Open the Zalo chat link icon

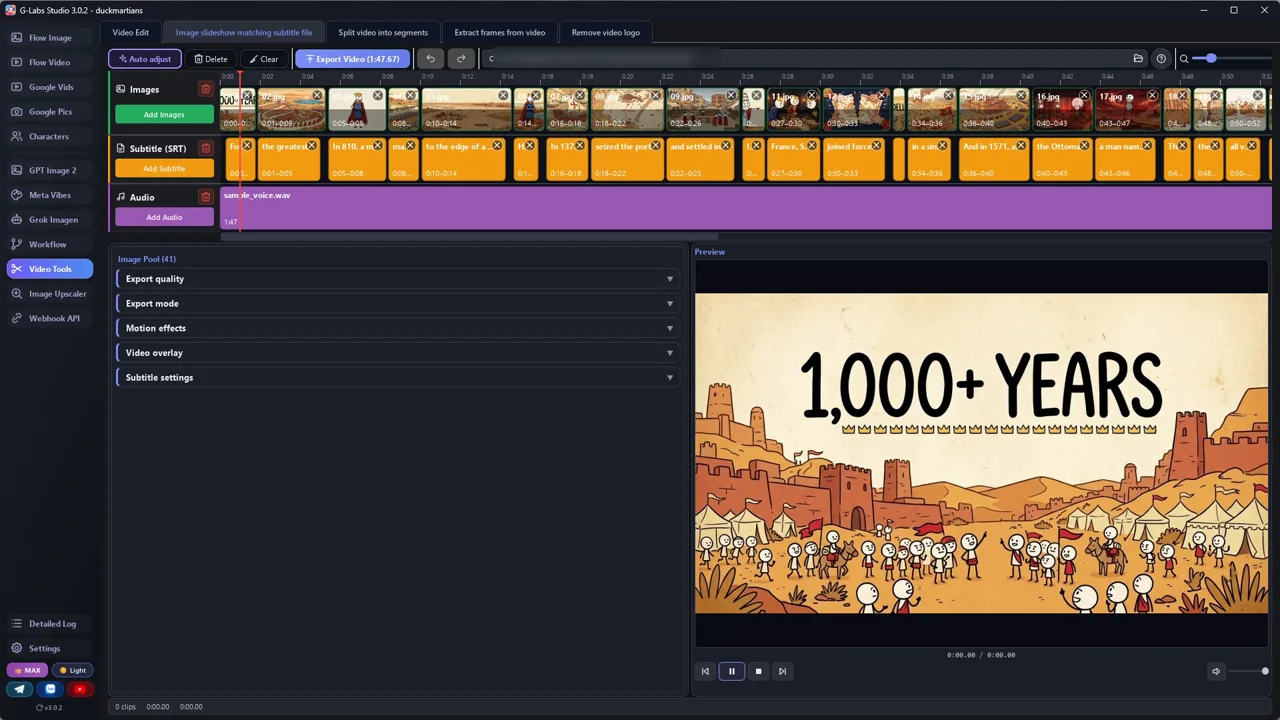pos(51,689)
